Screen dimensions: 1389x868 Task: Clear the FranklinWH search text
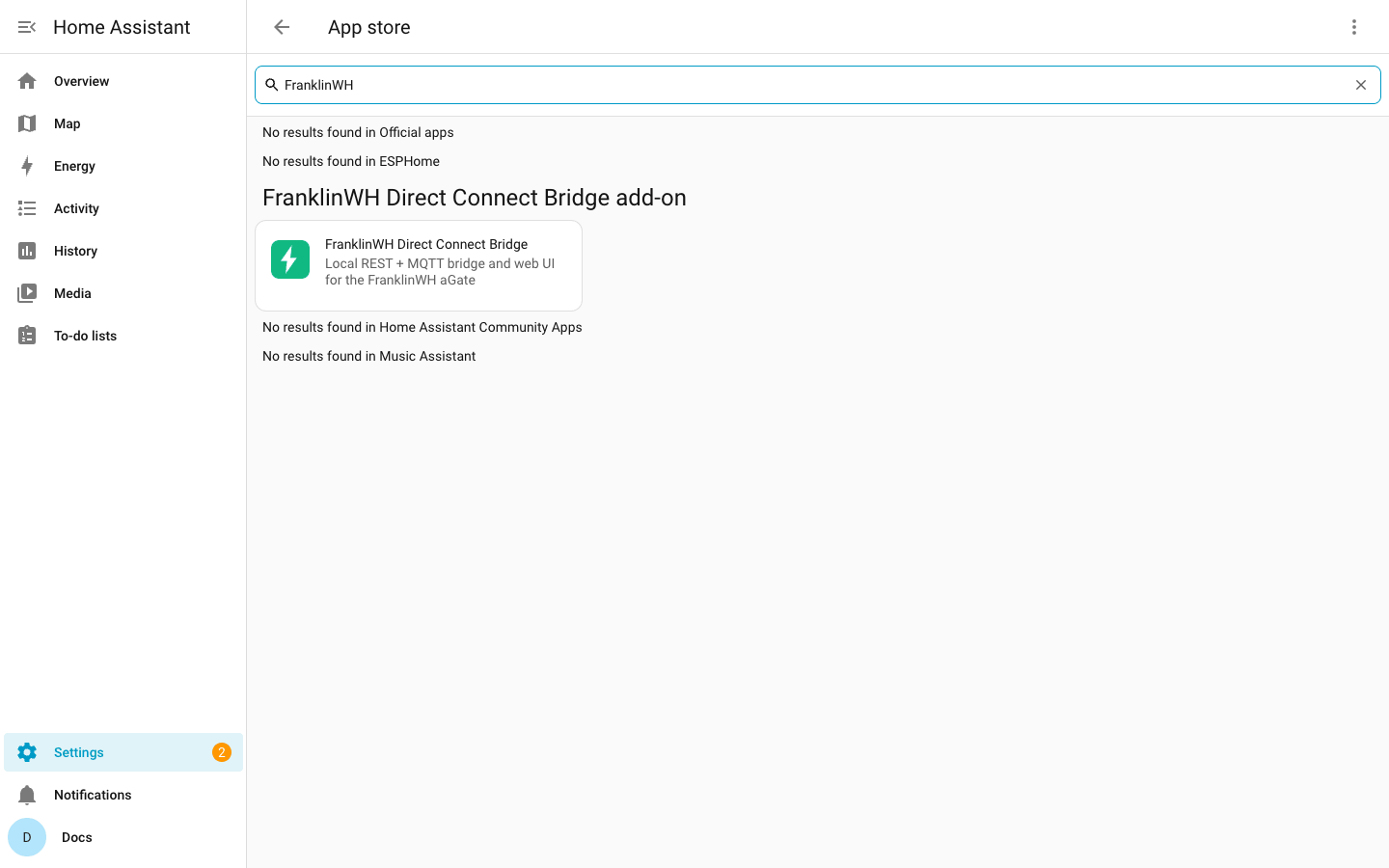pyautogui.click(x=1361, y=85)
